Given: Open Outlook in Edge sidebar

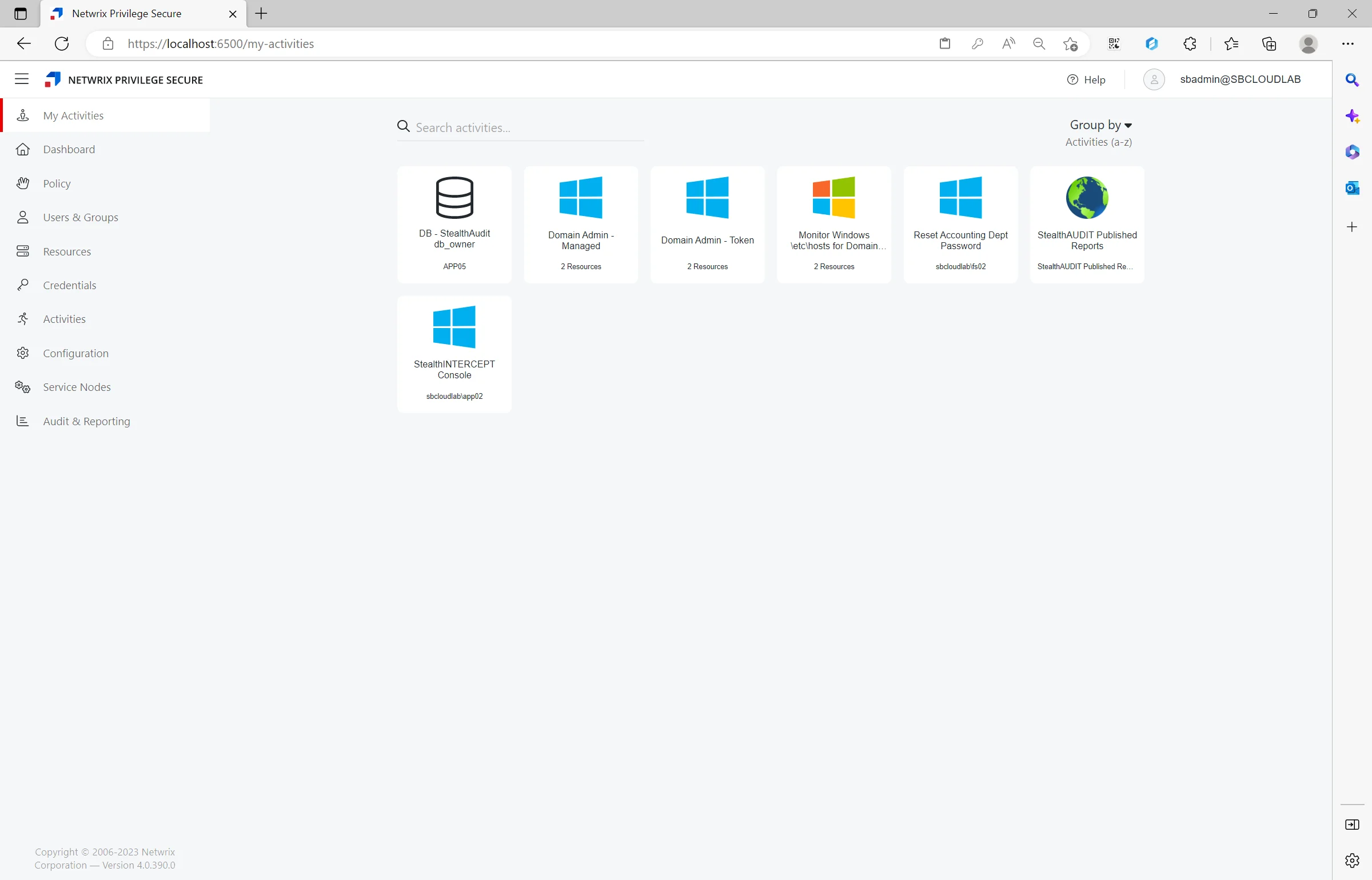Looking at the screenshot, I should (1352, 188).
